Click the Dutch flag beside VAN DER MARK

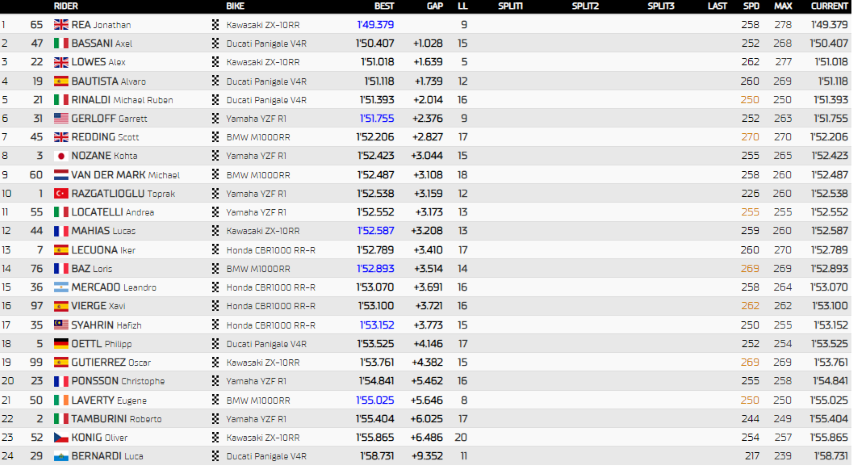61,175
